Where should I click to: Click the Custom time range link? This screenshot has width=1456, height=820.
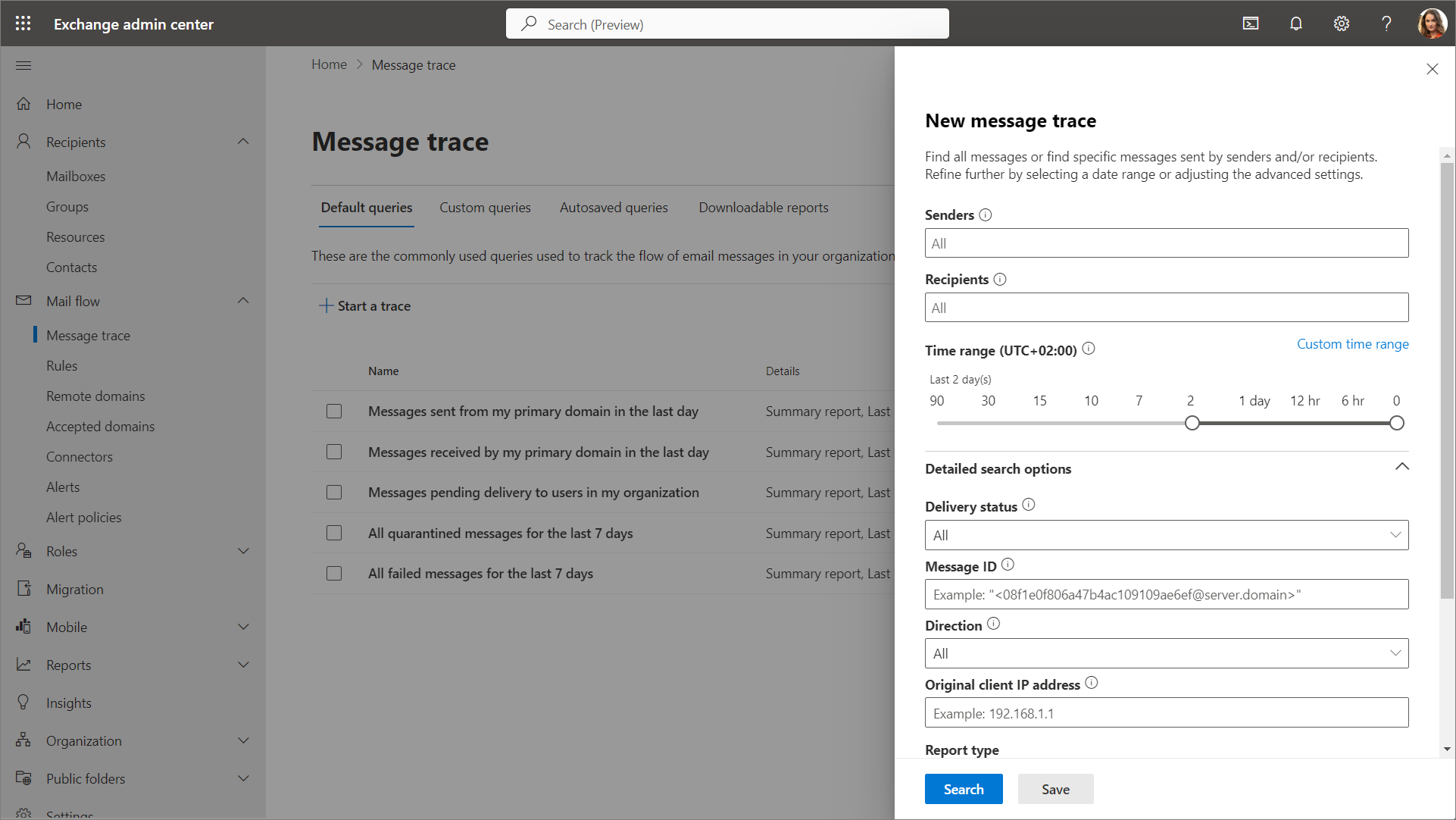coord(1352,344)
